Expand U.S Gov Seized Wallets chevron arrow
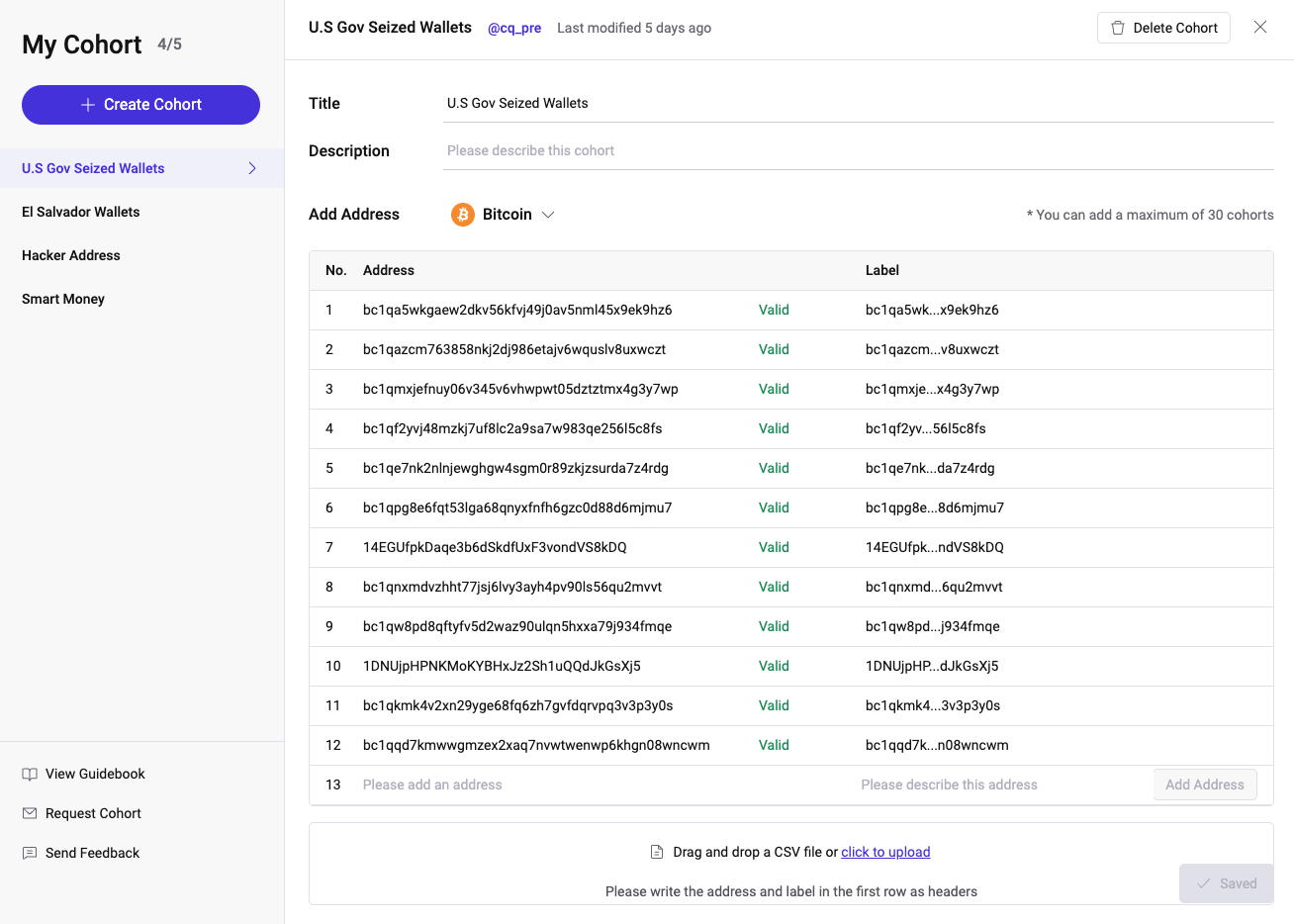 [252, 168]
